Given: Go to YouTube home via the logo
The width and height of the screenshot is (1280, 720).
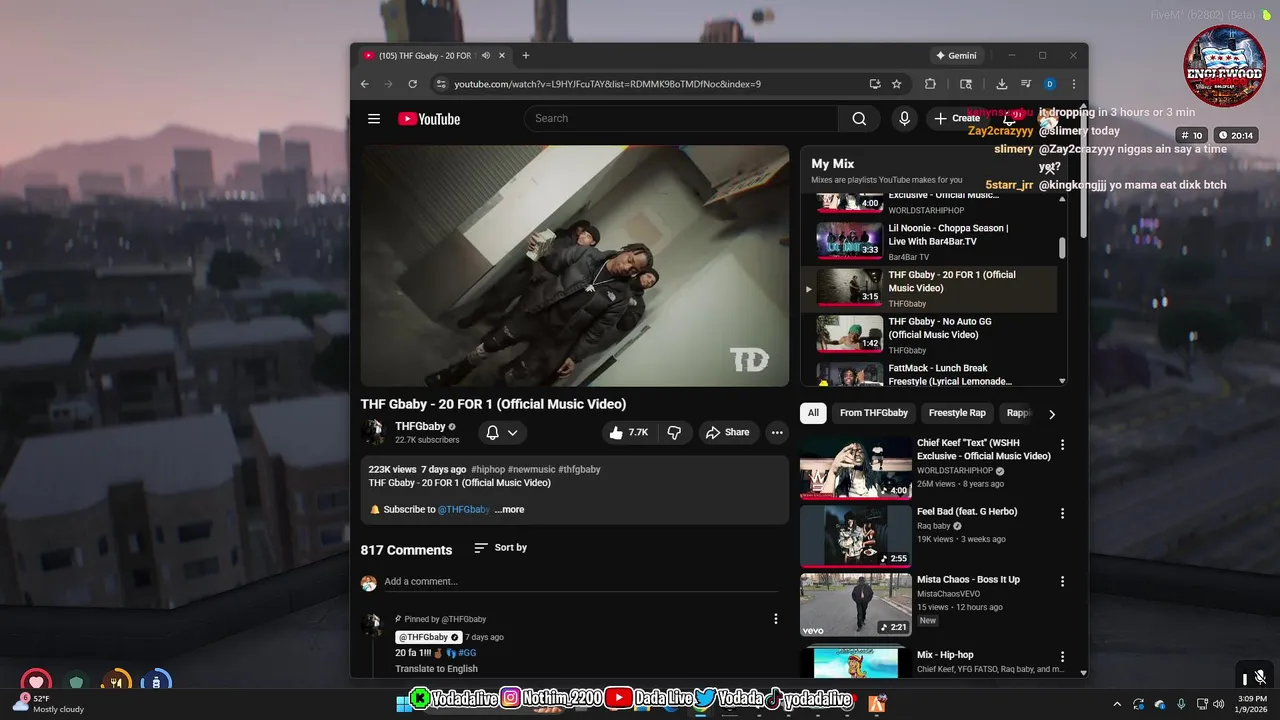Looking at the screenshot, I should (429, 119).
